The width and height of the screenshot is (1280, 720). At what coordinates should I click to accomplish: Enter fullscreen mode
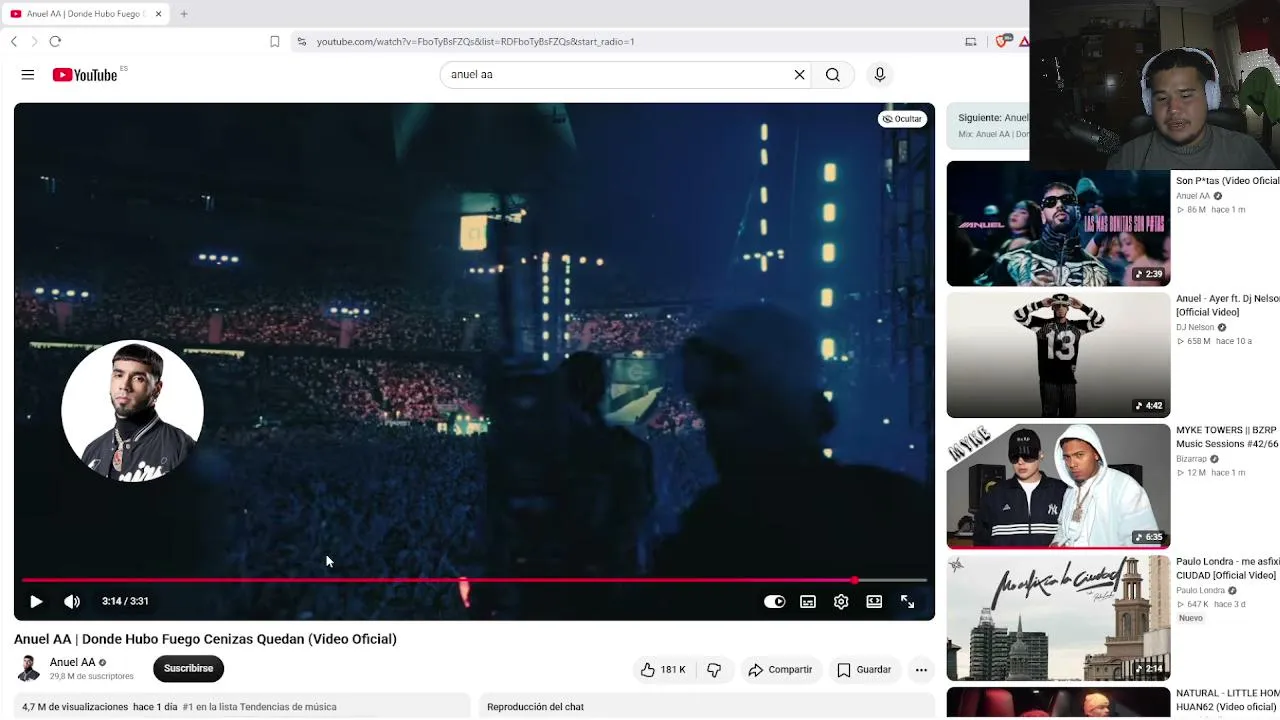pyautogui.click(x=907, y=601)
